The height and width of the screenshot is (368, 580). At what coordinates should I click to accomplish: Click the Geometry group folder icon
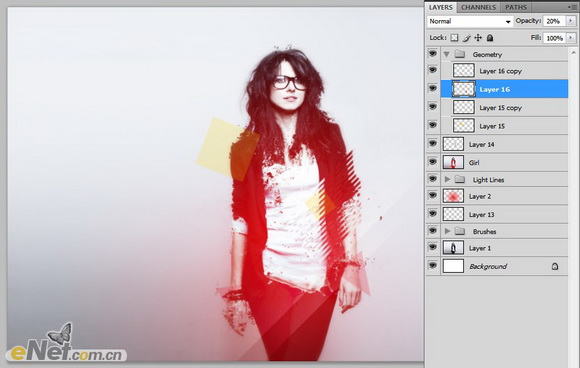tap(459, 54)
